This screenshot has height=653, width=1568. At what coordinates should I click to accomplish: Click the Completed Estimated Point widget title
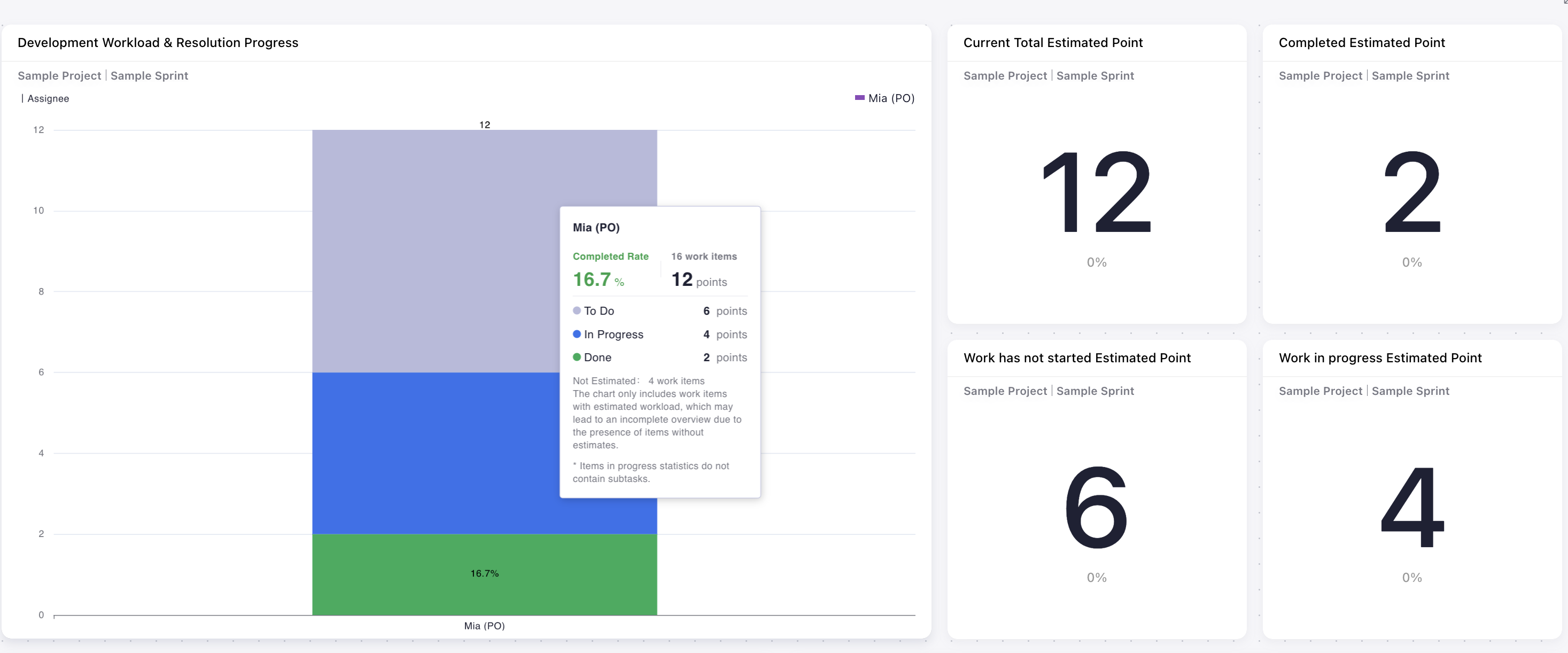pyautogui.click(x=1361, y=43)
